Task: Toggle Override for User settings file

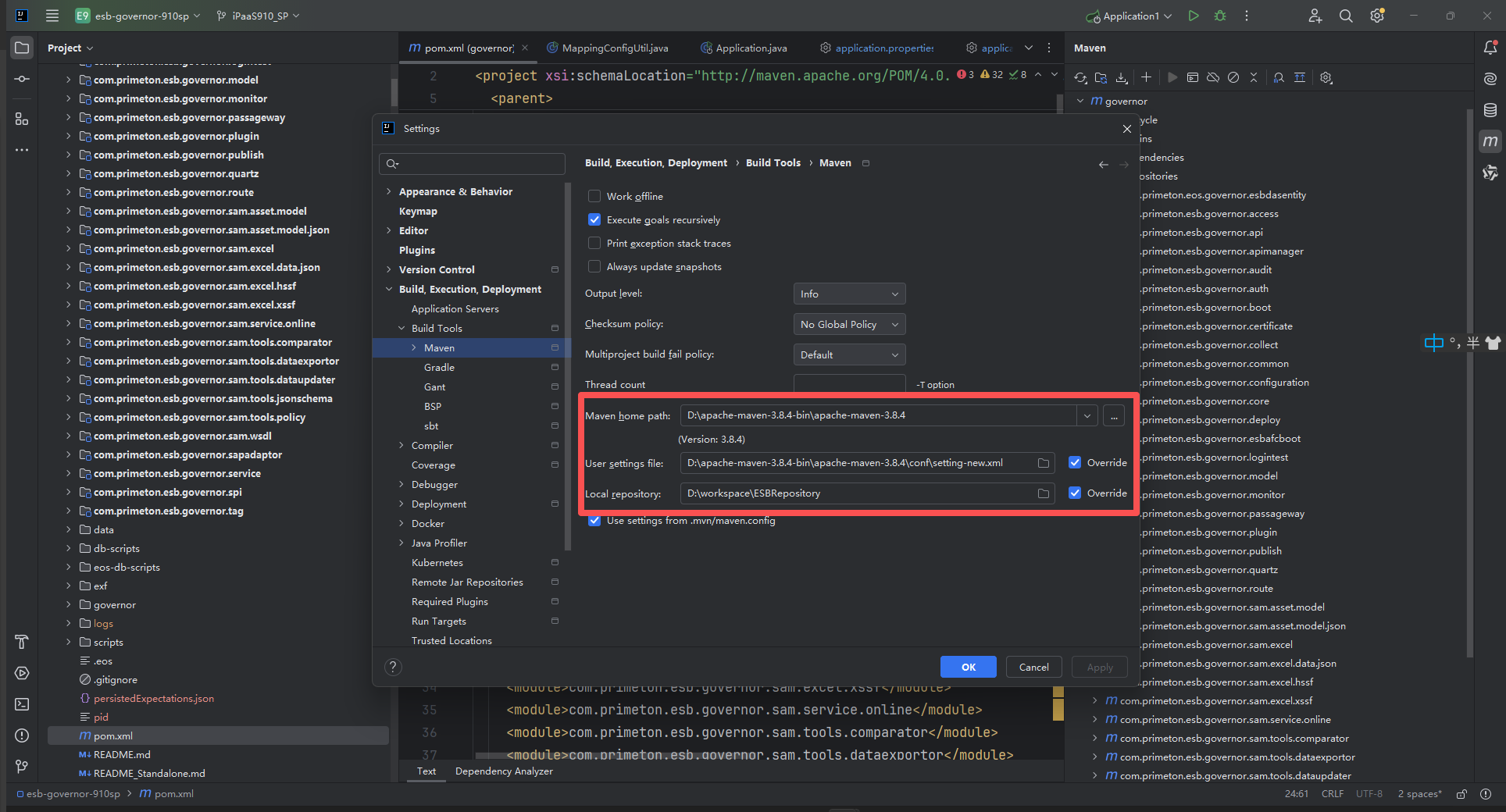Action: point(1075,462)
